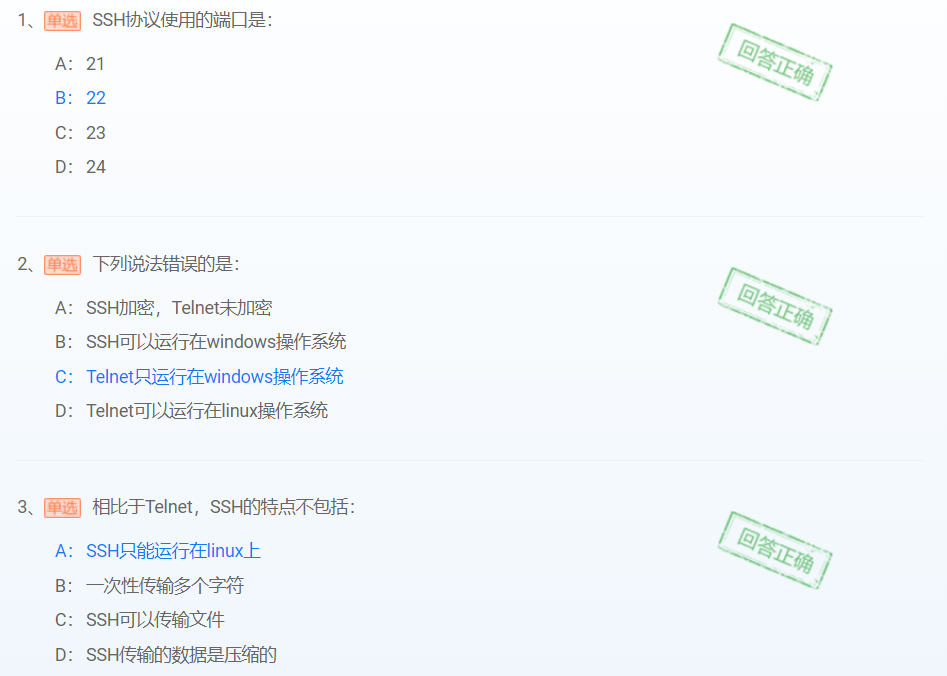Click the 单选 tag on question 2
Image resolution: width=947 pixels, height=676 pixels.
[x=62, y=265]
